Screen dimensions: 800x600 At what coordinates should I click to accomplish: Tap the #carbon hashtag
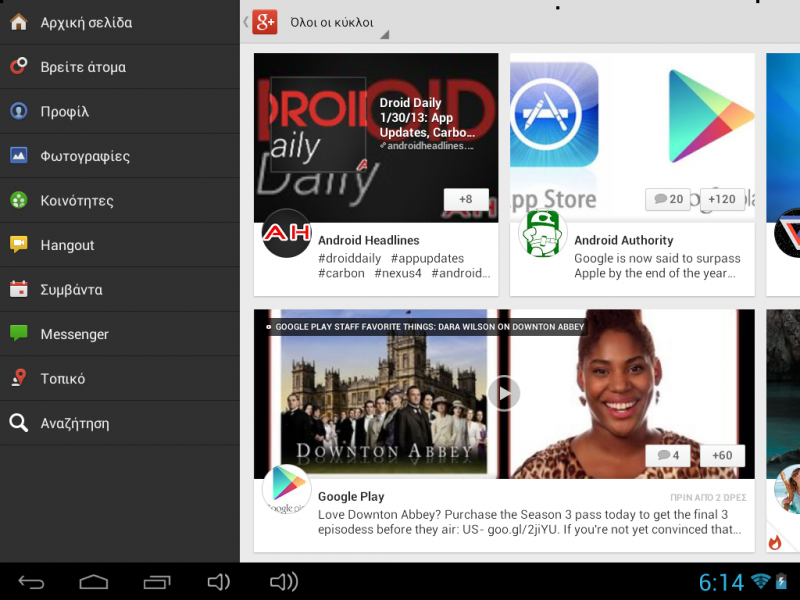click(x=341, y=273)
